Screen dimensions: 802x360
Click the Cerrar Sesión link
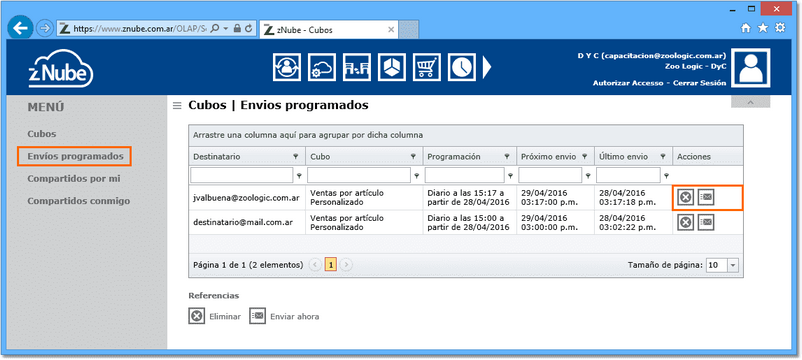[699, 83]
